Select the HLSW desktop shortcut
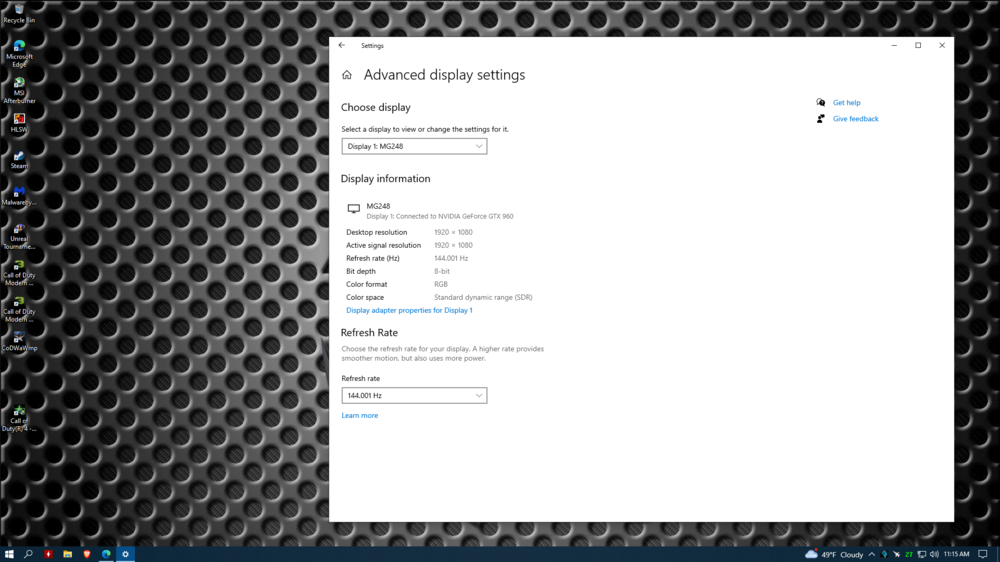Image resolution: width=1000 pixels, height=562 pixels. point(19,123)
